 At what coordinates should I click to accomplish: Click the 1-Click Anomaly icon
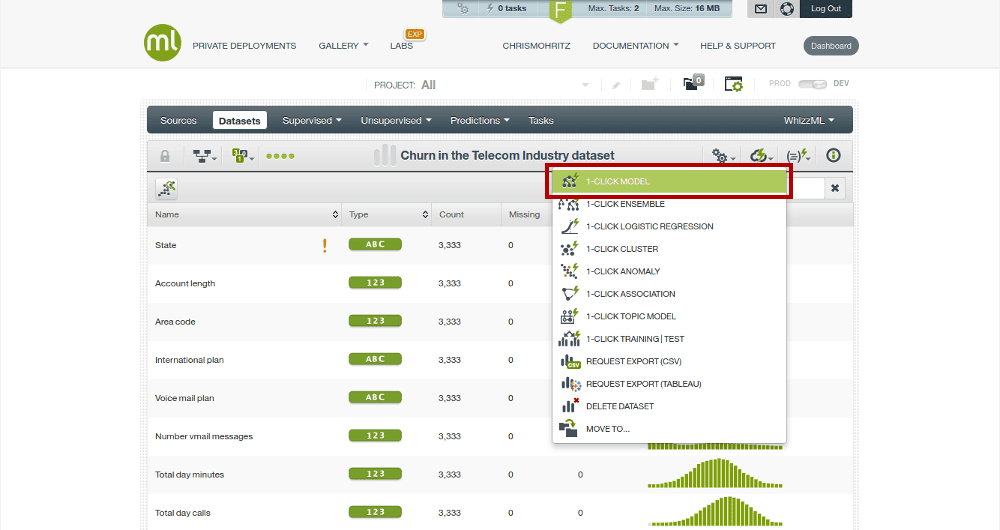[568, 271]
